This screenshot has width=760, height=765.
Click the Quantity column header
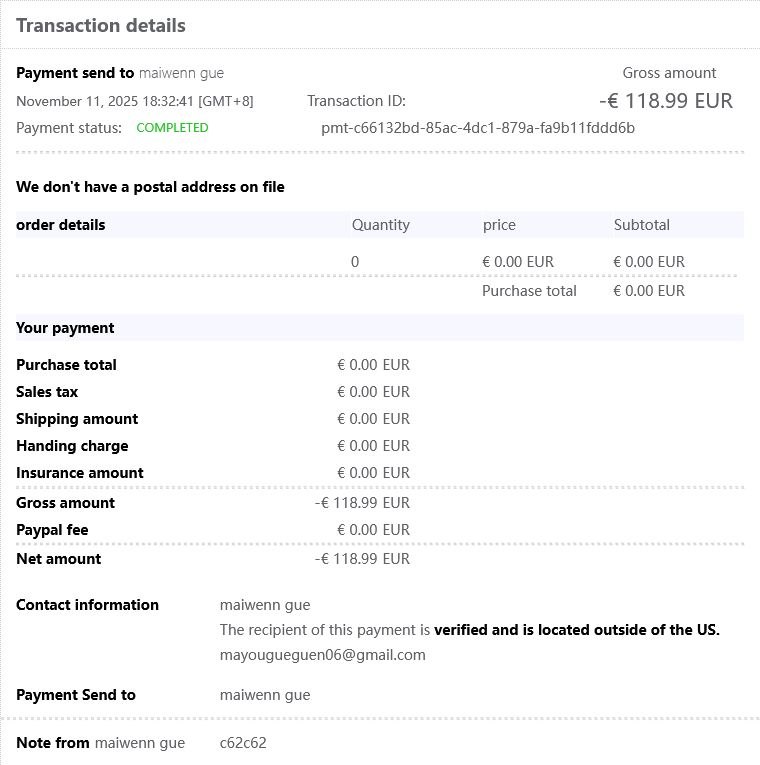click(x=380, y=225)
